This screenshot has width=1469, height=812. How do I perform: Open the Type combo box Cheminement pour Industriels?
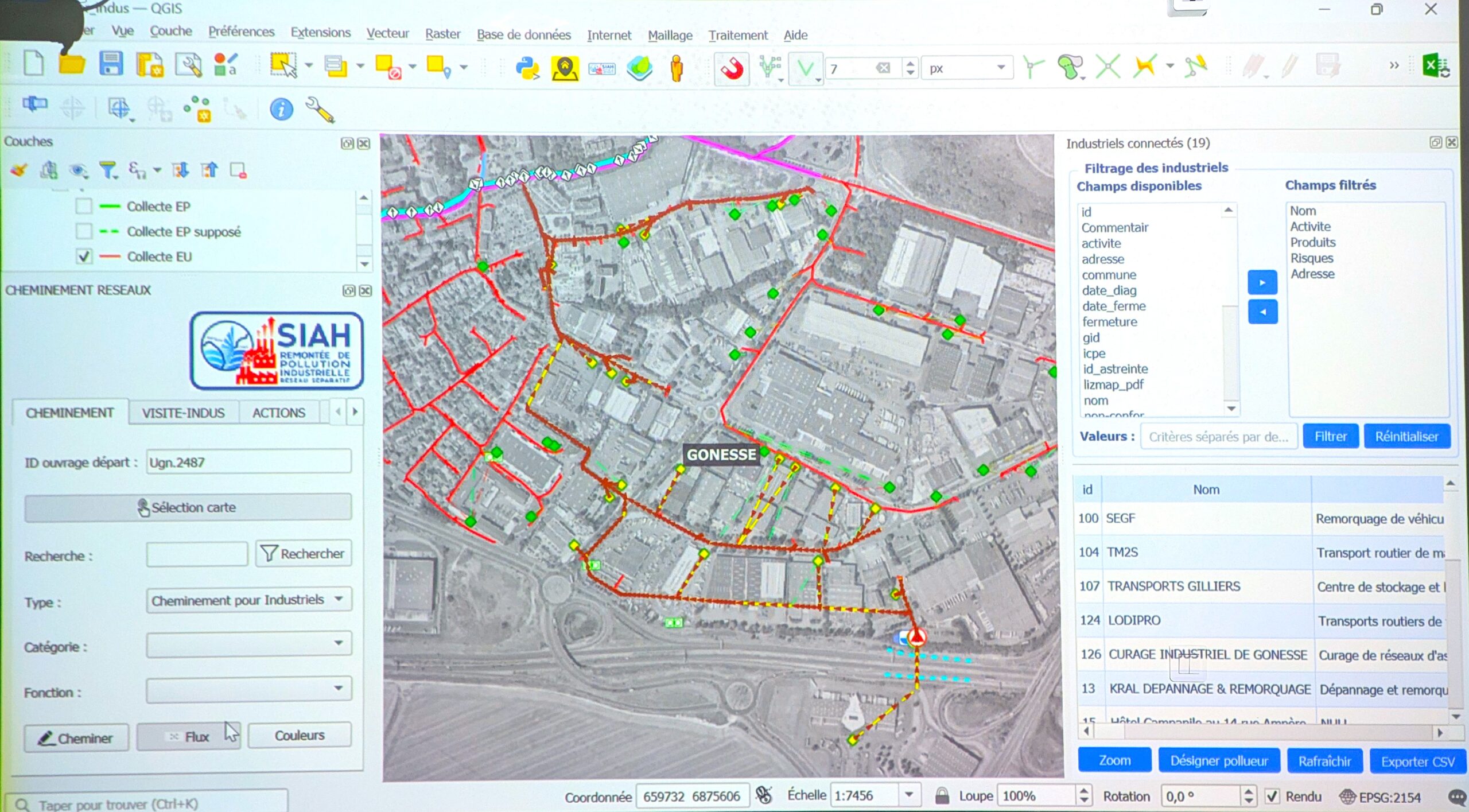[x=248, y=600]
